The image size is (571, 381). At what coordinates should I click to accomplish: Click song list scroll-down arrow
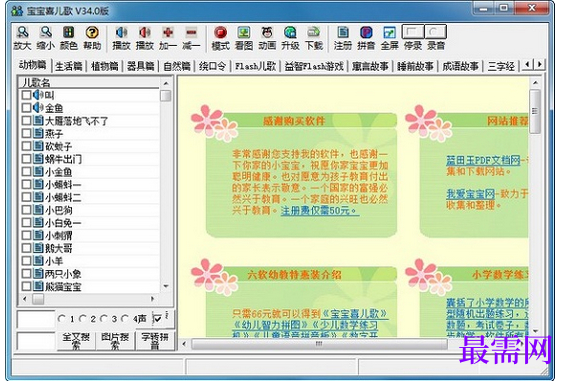click(x=166, y=287)
